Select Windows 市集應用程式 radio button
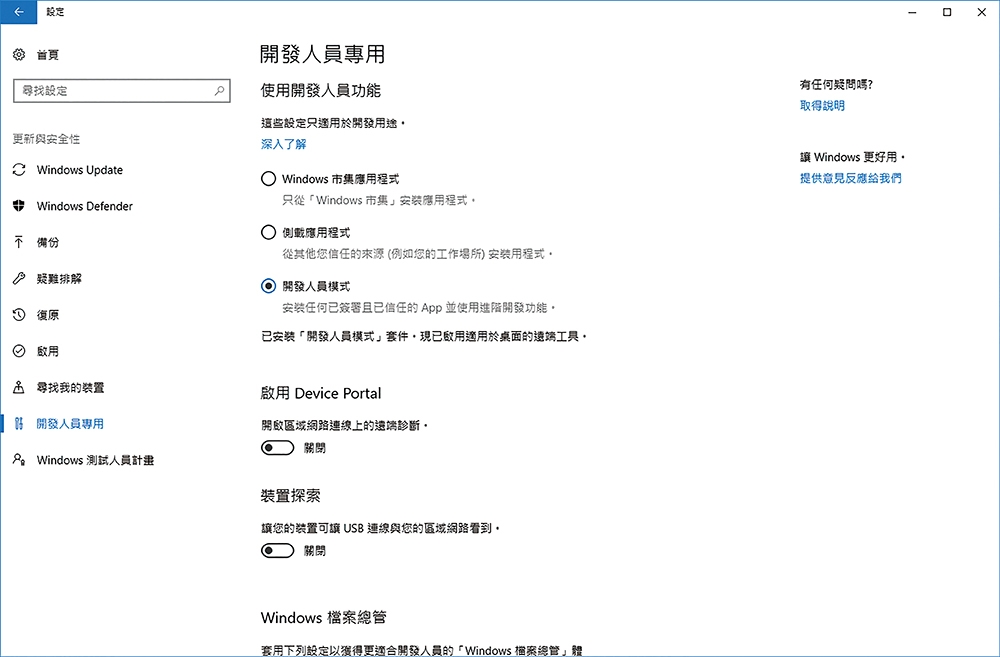 tap(268, 179)
